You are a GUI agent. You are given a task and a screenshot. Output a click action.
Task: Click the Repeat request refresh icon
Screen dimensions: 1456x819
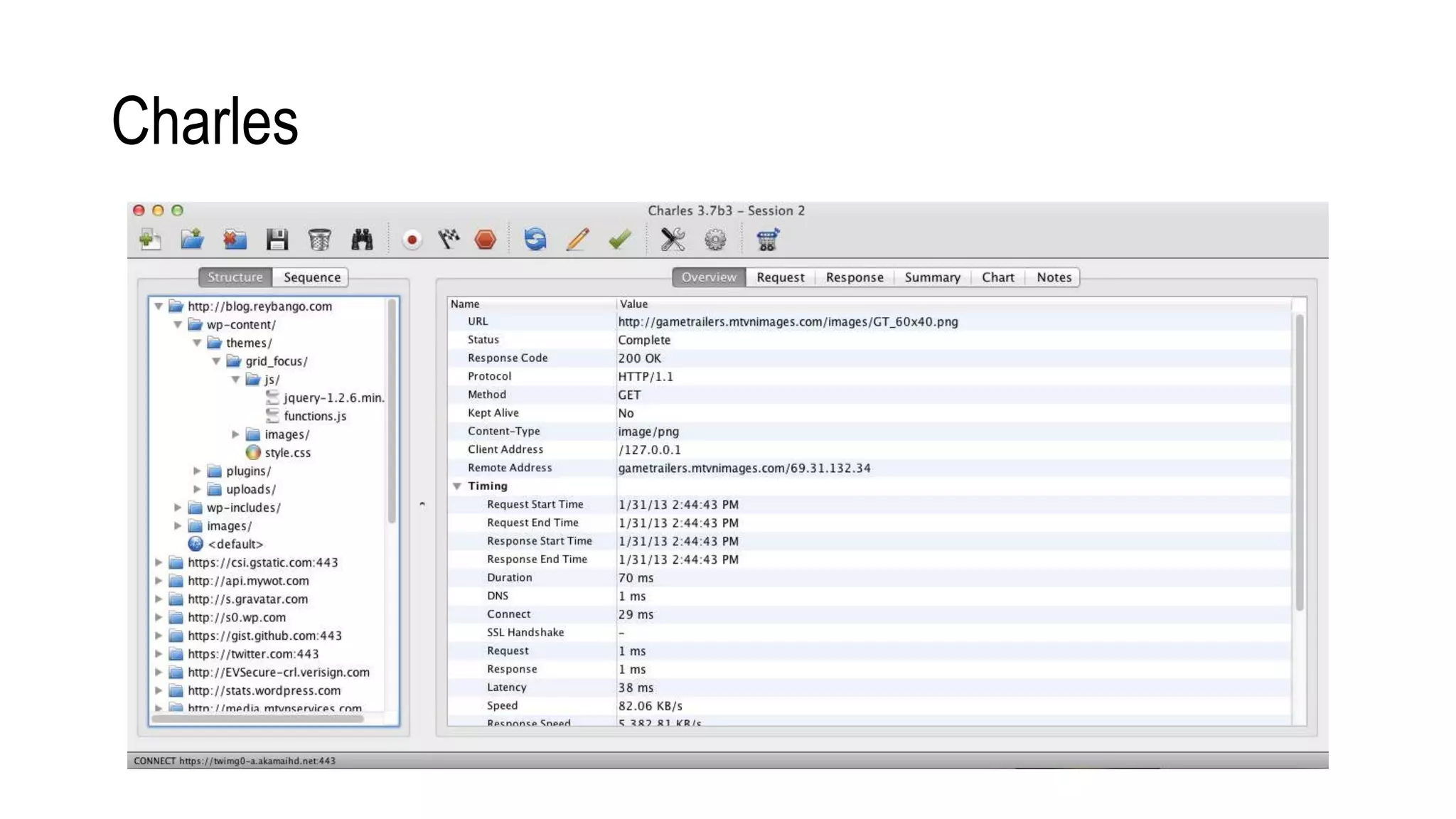(x=535, y=240)
